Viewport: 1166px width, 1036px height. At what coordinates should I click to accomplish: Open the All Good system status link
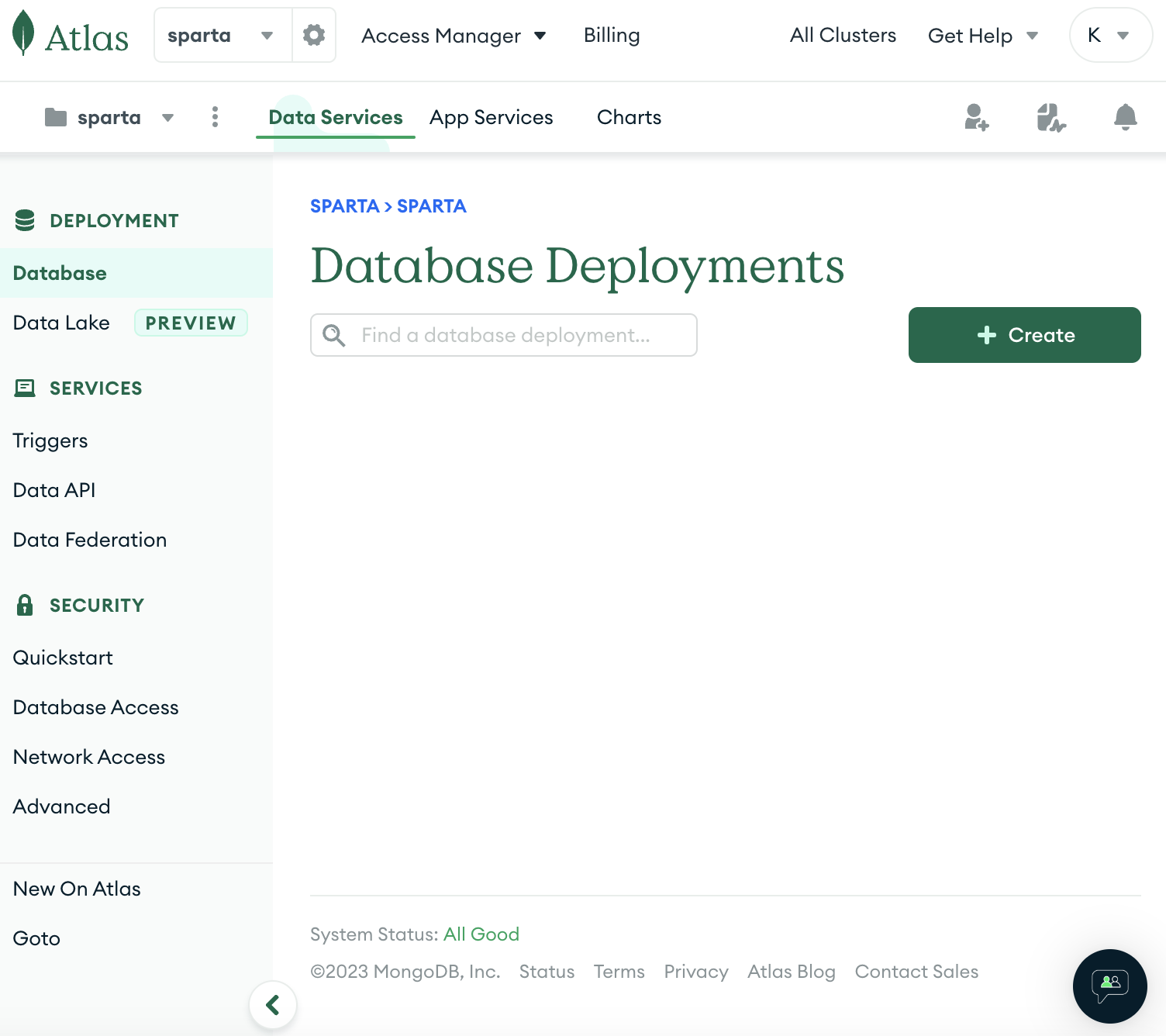coord(481,934)
